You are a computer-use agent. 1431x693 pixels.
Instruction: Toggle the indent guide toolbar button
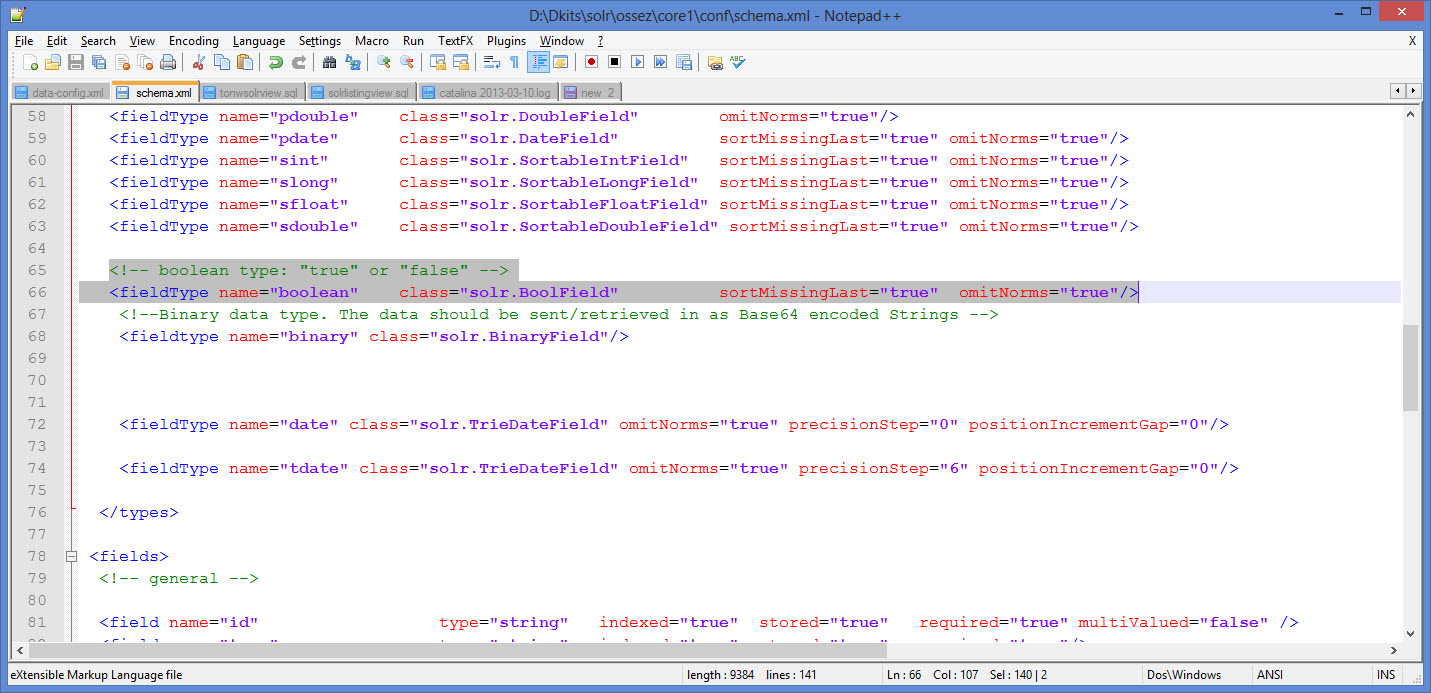[x=538, y=62]
